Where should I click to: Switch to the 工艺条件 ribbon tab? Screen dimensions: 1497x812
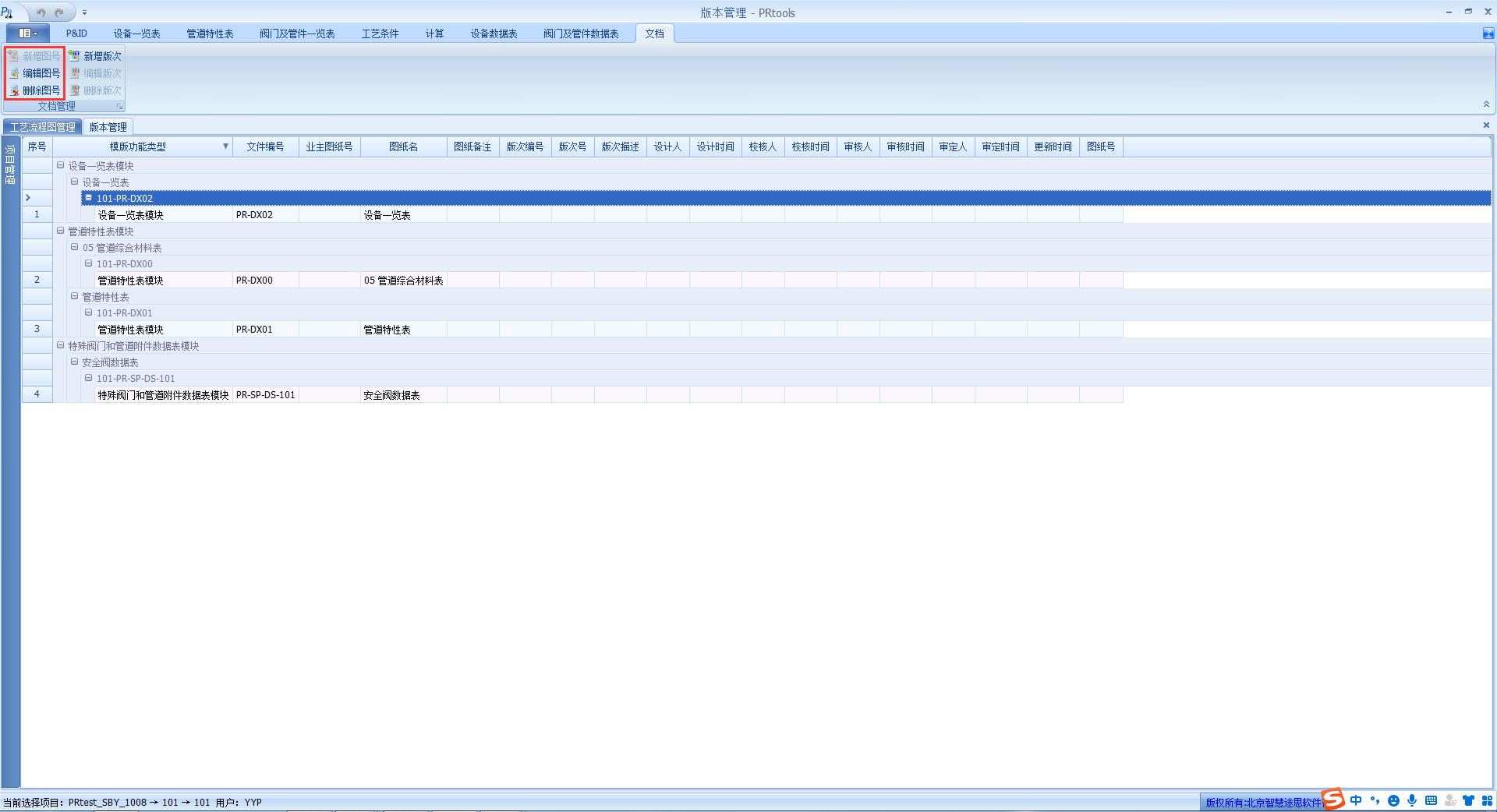coord(380,34)
